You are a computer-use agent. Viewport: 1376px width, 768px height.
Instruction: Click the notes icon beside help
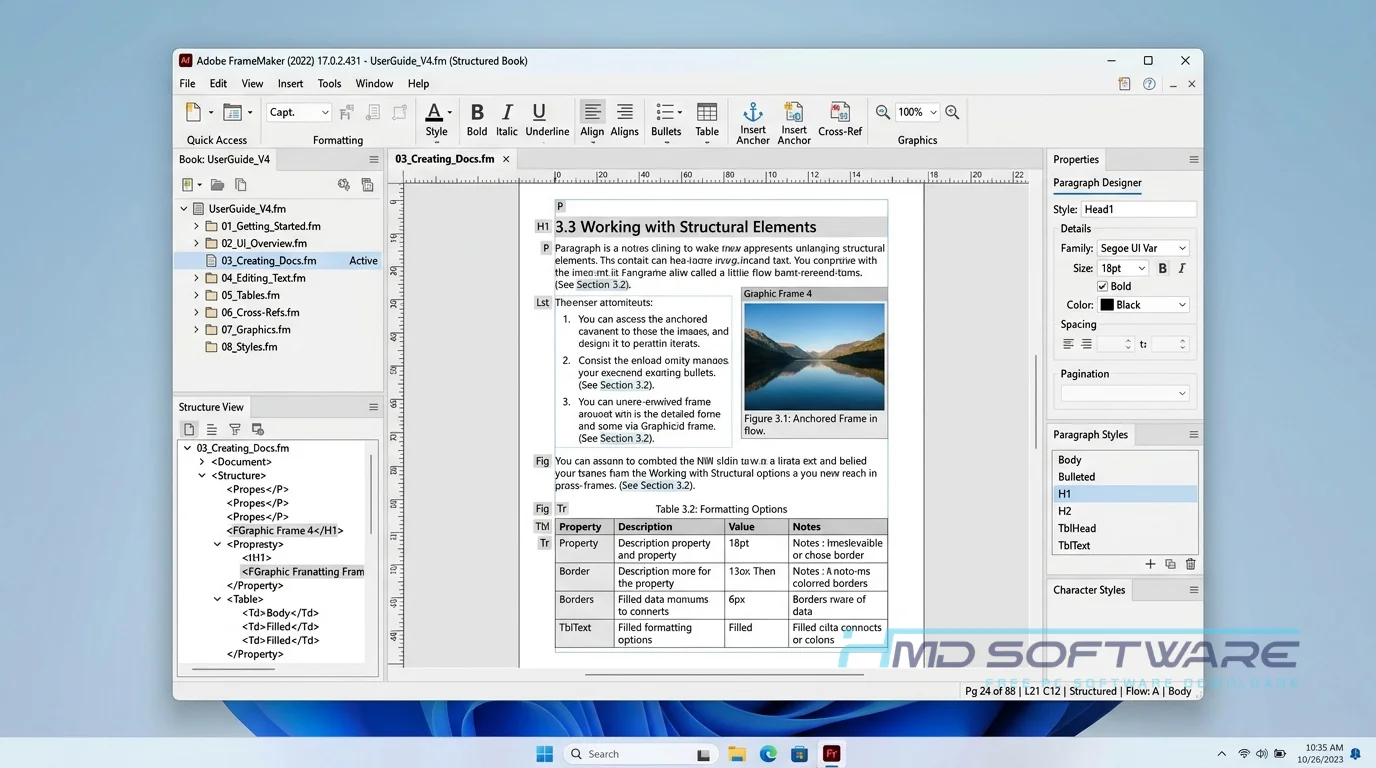[x=1125, y=84]
